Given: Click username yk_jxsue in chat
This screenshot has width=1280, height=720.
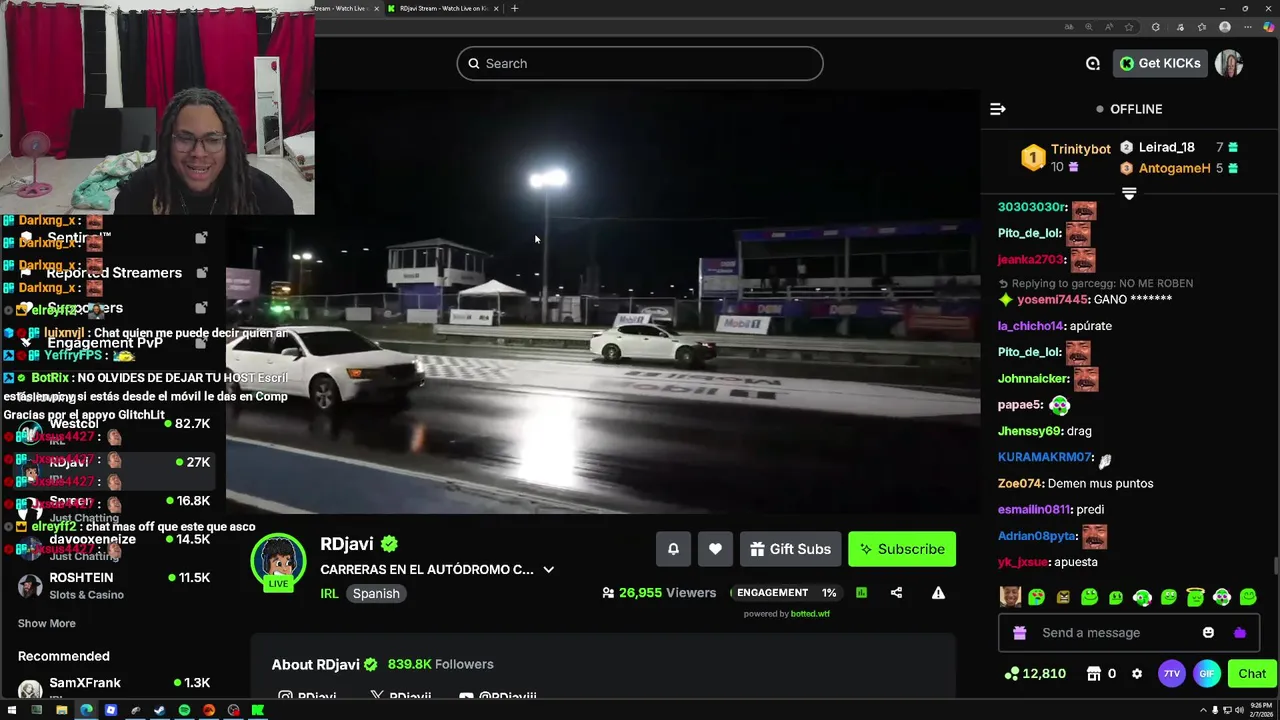Looking at the screenshot, I should pyautogui.click(x=1023, y=562).
